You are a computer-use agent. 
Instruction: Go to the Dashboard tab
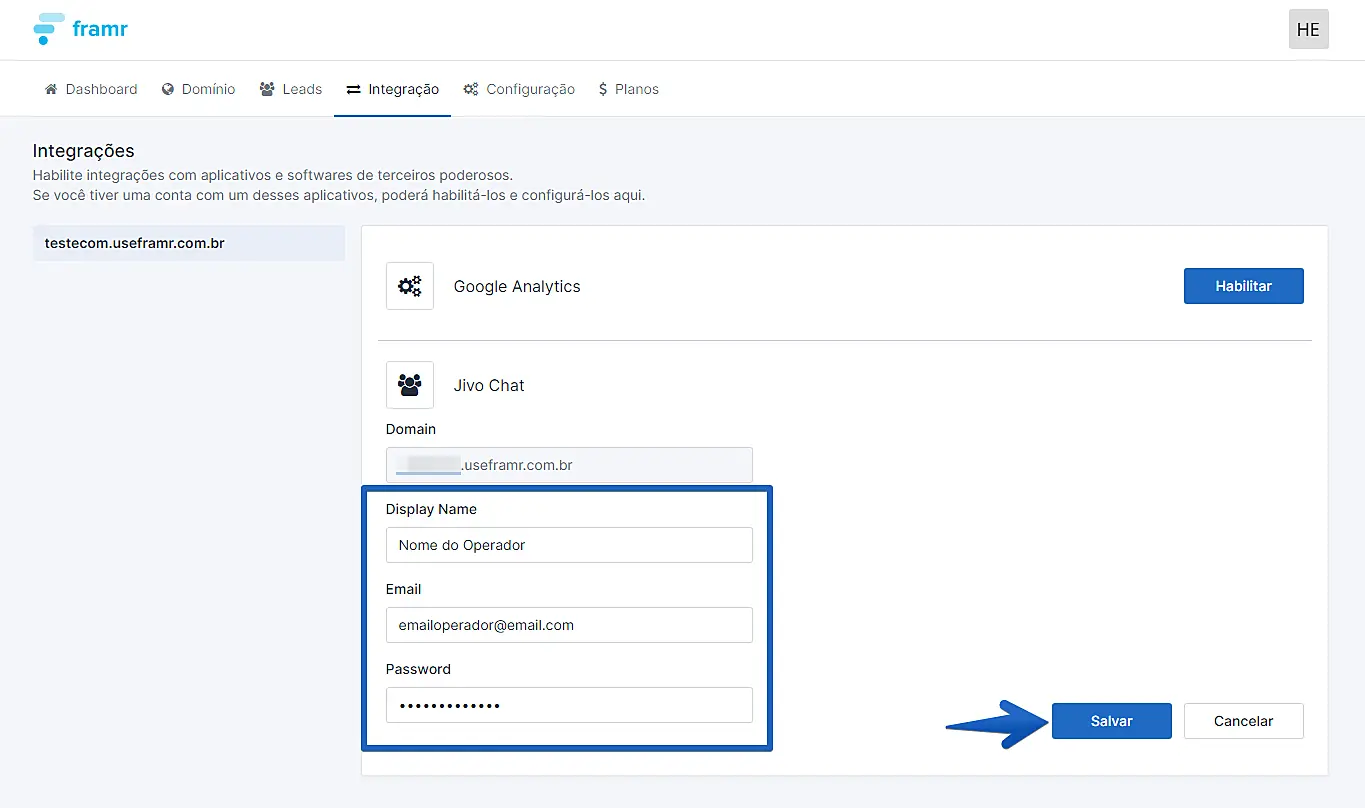point(91,89)
